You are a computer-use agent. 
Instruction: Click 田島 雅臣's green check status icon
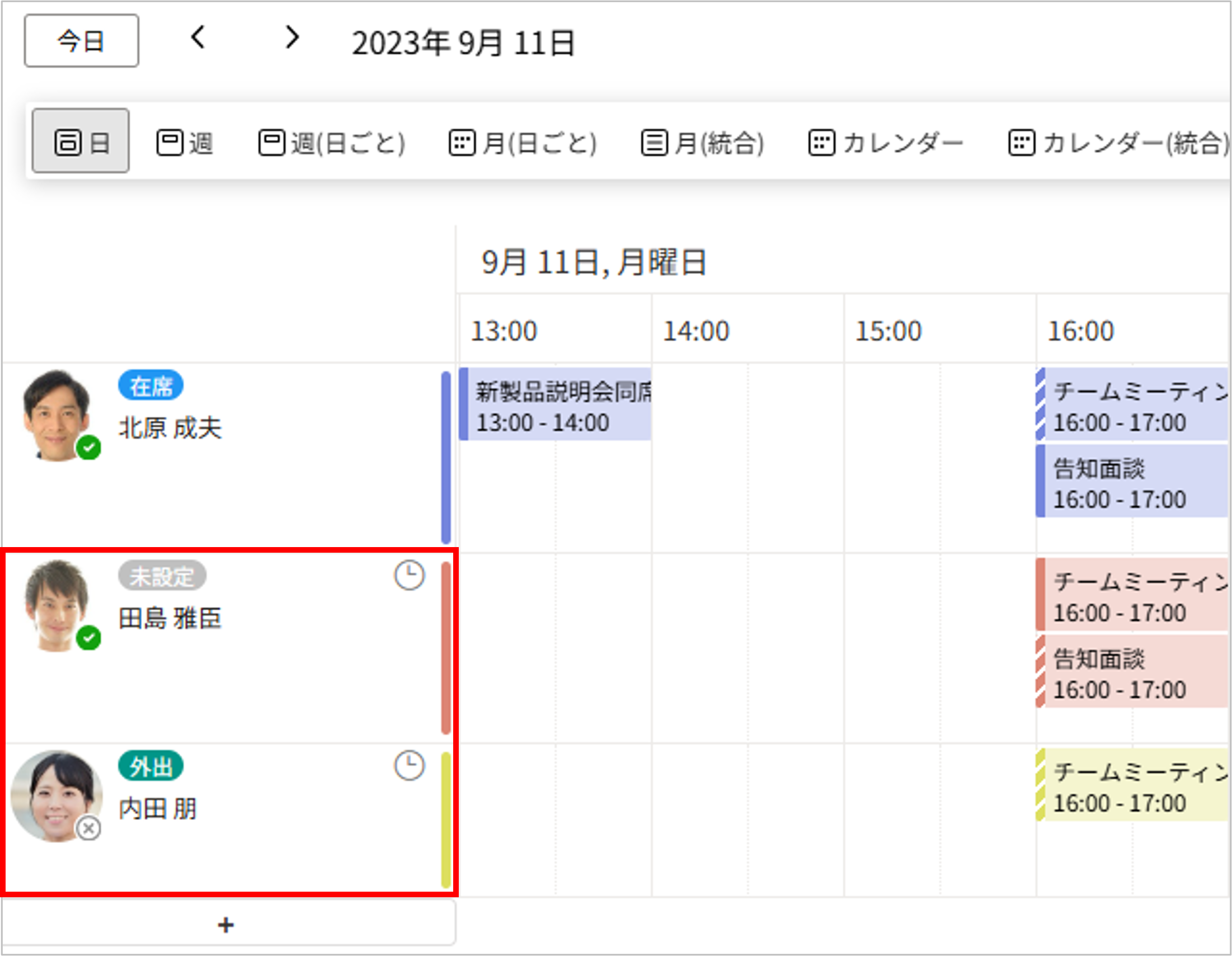click(88, 638)
